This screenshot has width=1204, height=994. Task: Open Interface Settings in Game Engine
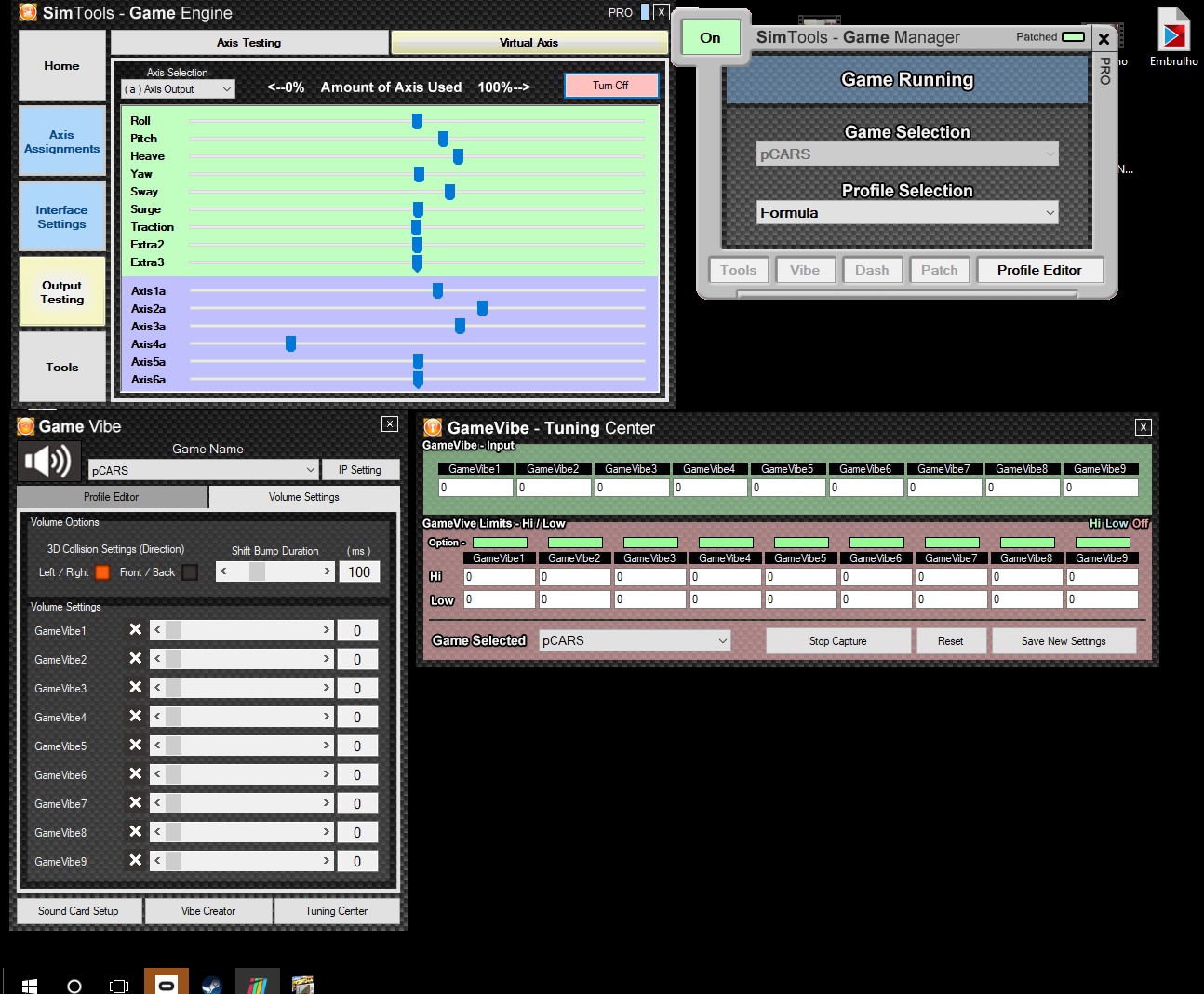pos(62,217)
